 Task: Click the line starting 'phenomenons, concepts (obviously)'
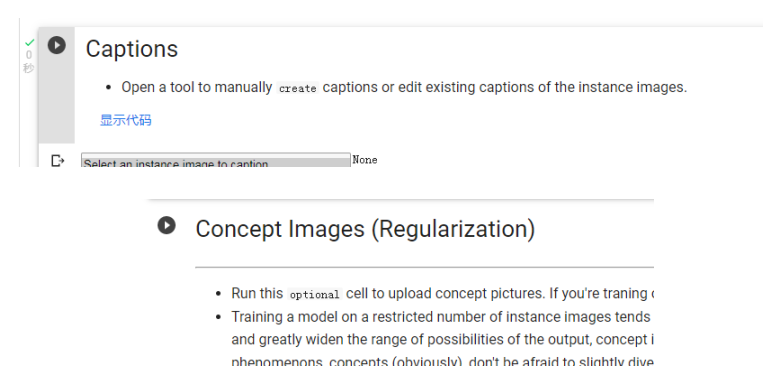(442, 362)
